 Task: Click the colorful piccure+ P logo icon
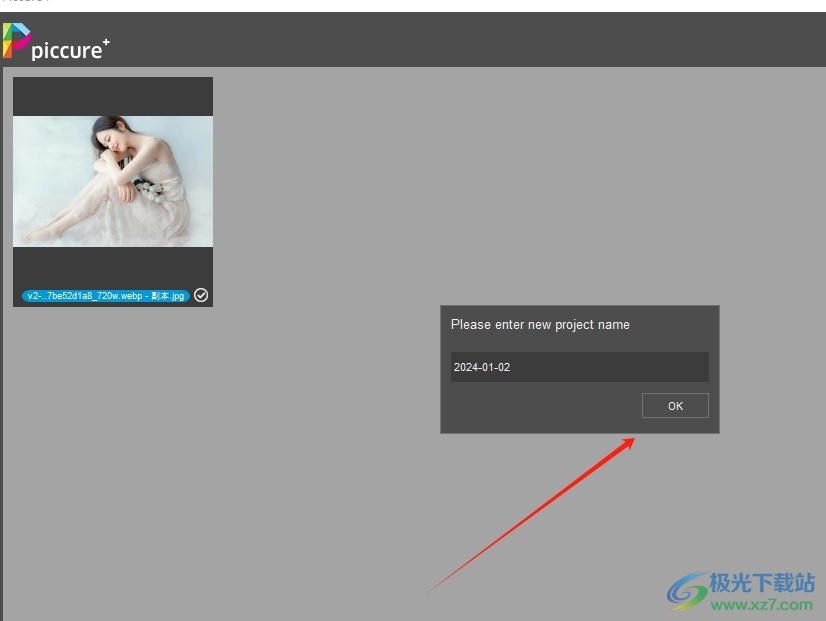click(17, 40)
